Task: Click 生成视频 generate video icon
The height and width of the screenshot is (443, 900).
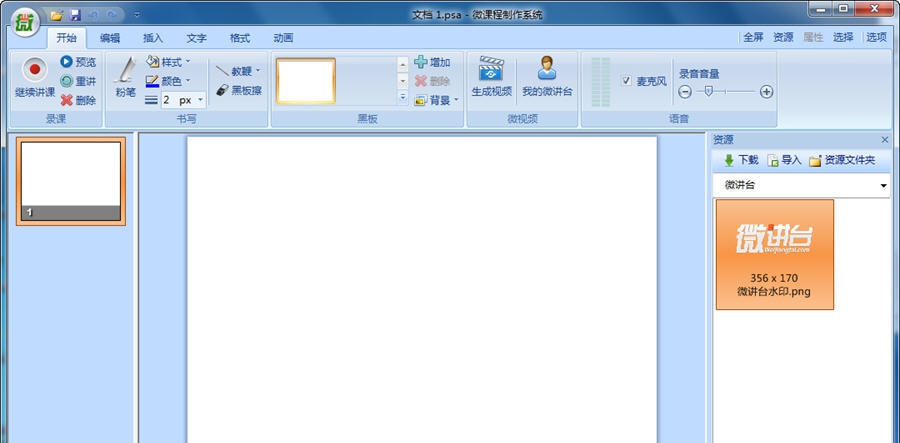Action: [x=491, y=76]
